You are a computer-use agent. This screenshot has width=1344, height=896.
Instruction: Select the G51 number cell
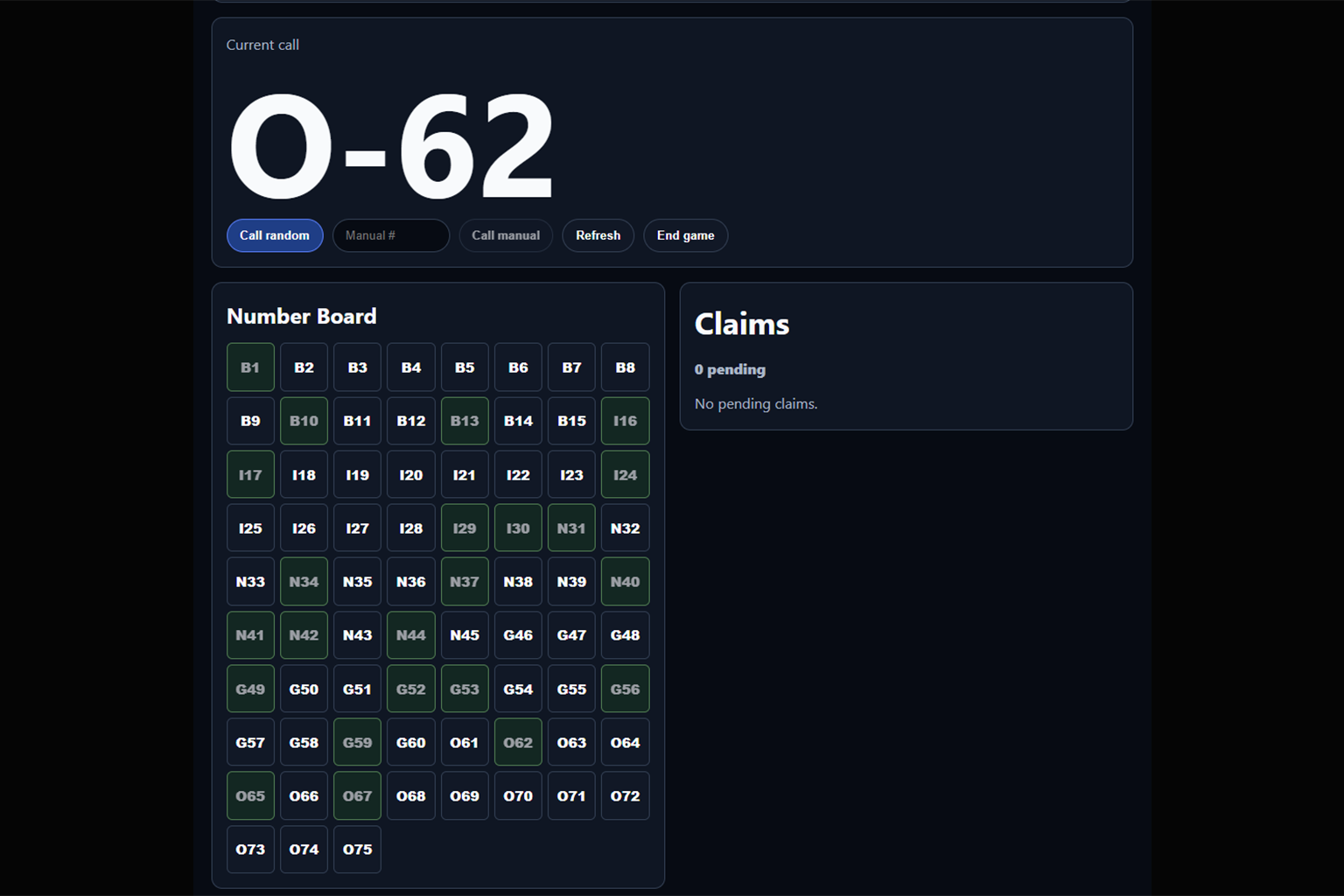click(357, 689)
